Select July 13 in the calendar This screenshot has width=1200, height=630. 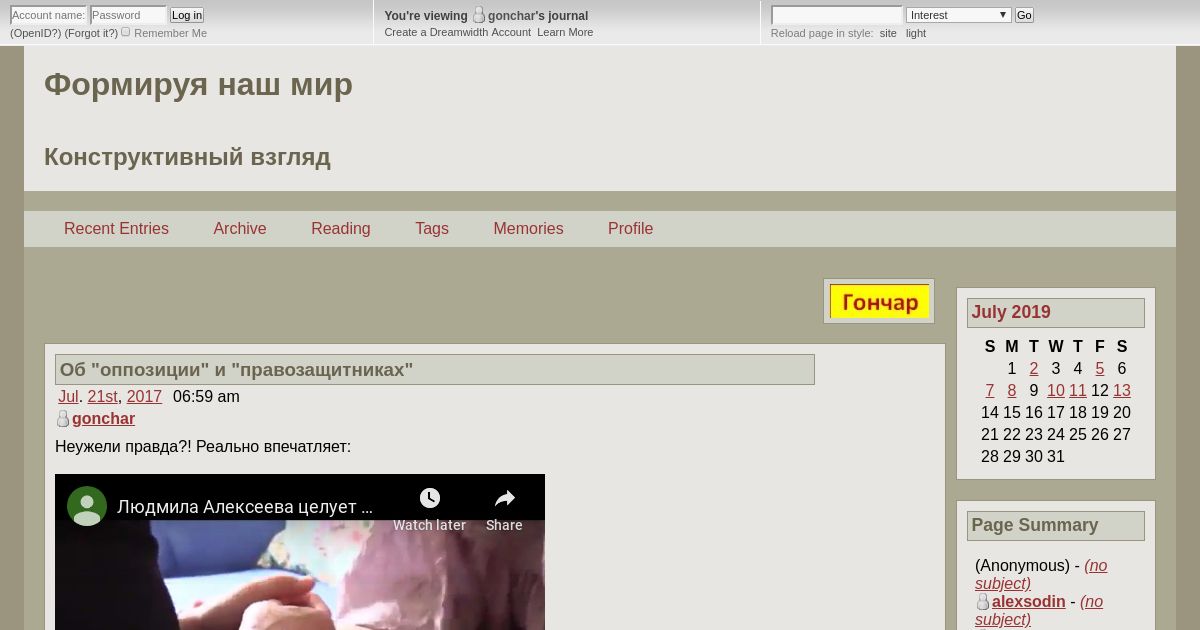(x=1122, y=391)
